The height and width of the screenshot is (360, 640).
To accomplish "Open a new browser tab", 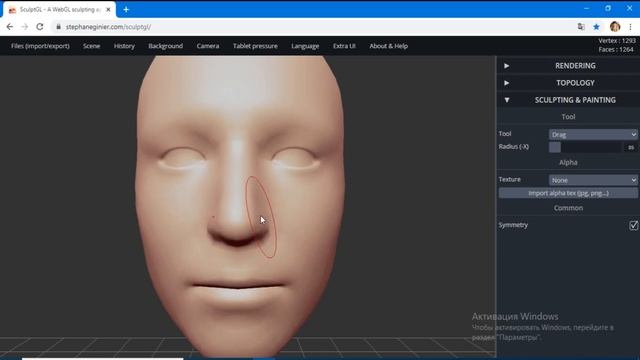I will click(x=126, y=9).
